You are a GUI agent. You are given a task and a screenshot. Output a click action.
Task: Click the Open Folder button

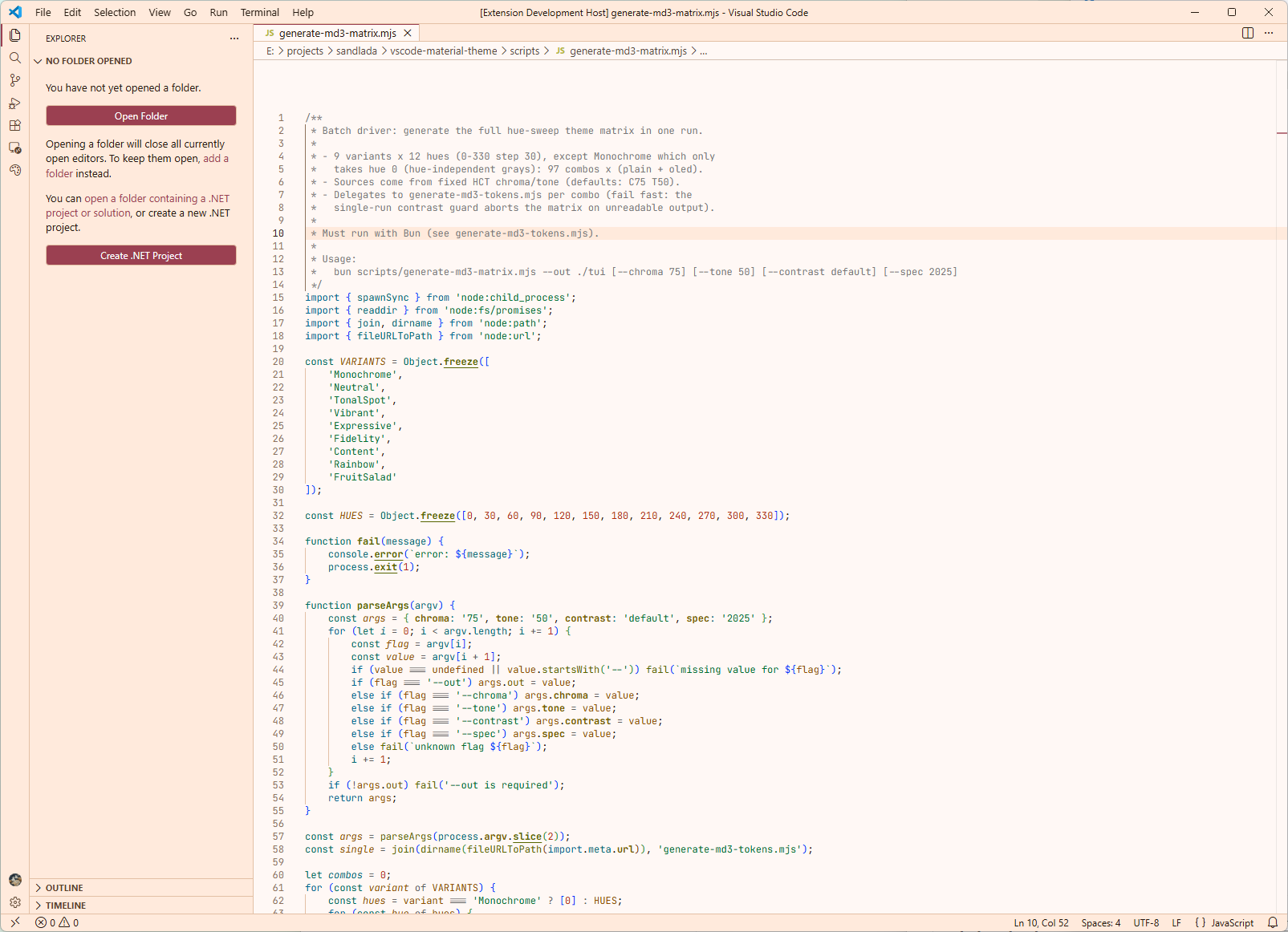point(141,115)
